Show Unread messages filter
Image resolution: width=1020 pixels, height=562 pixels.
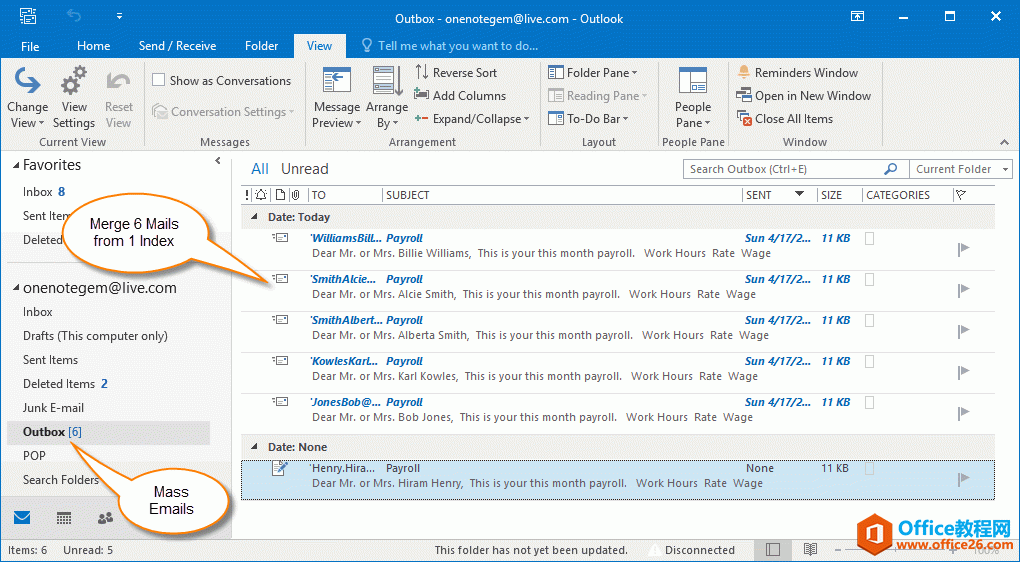[304, 168]
